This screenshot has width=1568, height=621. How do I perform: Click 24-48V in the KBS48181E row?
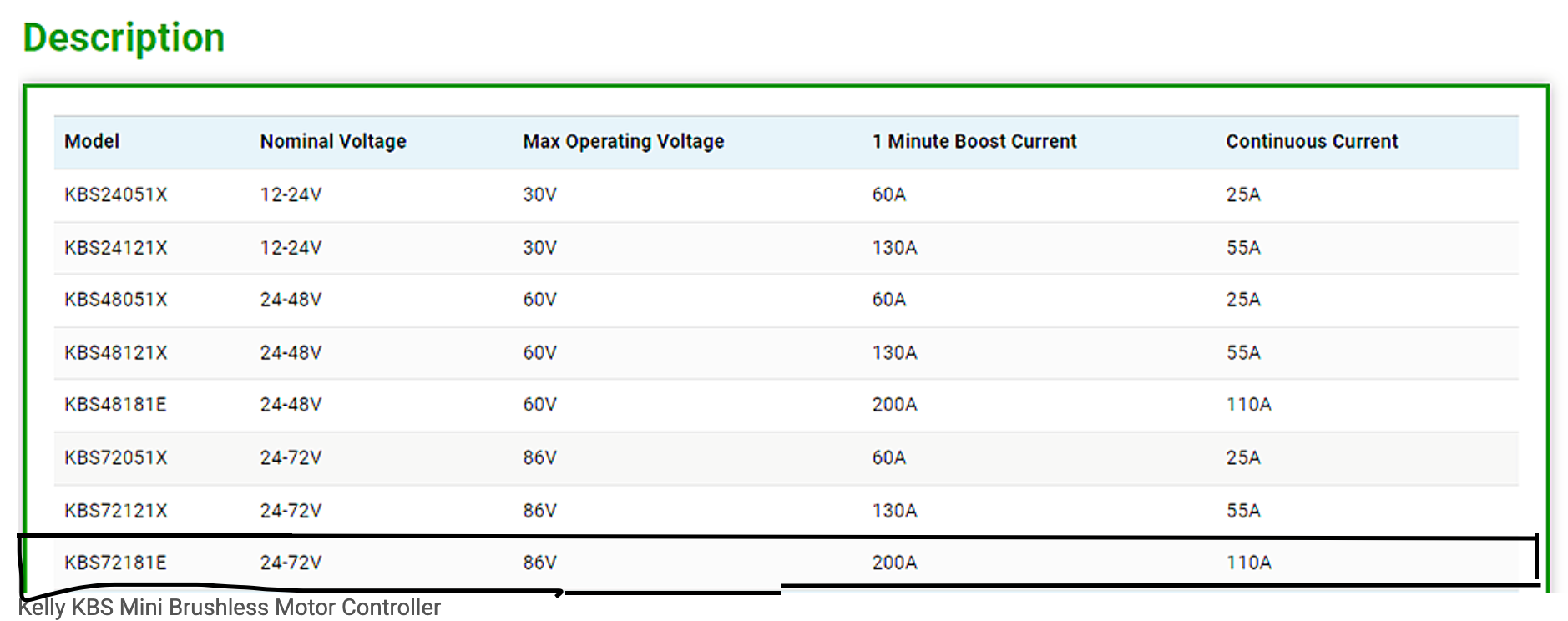pos(291,405)
